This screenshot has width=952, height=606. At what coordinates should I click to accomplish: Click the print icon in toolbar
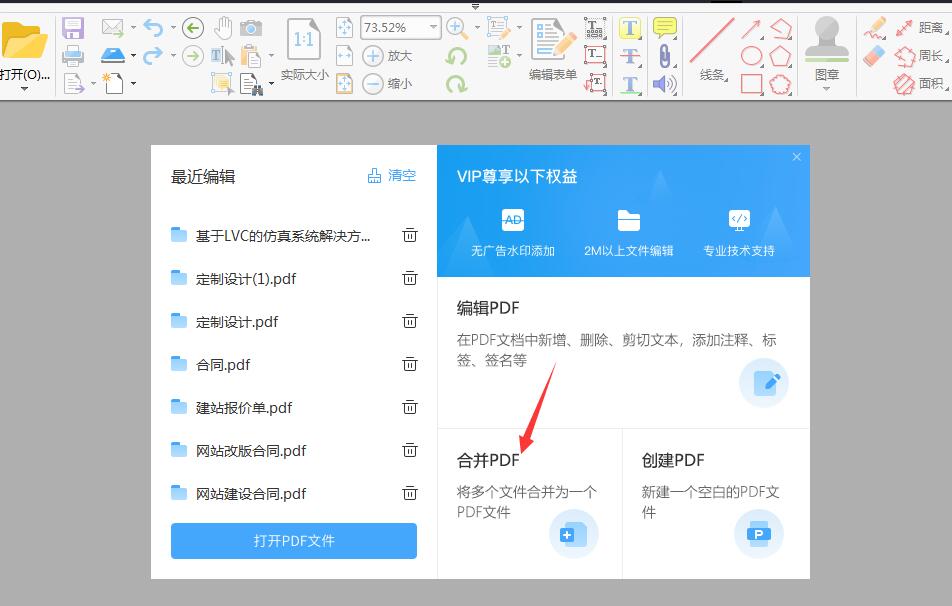(x=73, y=56)
